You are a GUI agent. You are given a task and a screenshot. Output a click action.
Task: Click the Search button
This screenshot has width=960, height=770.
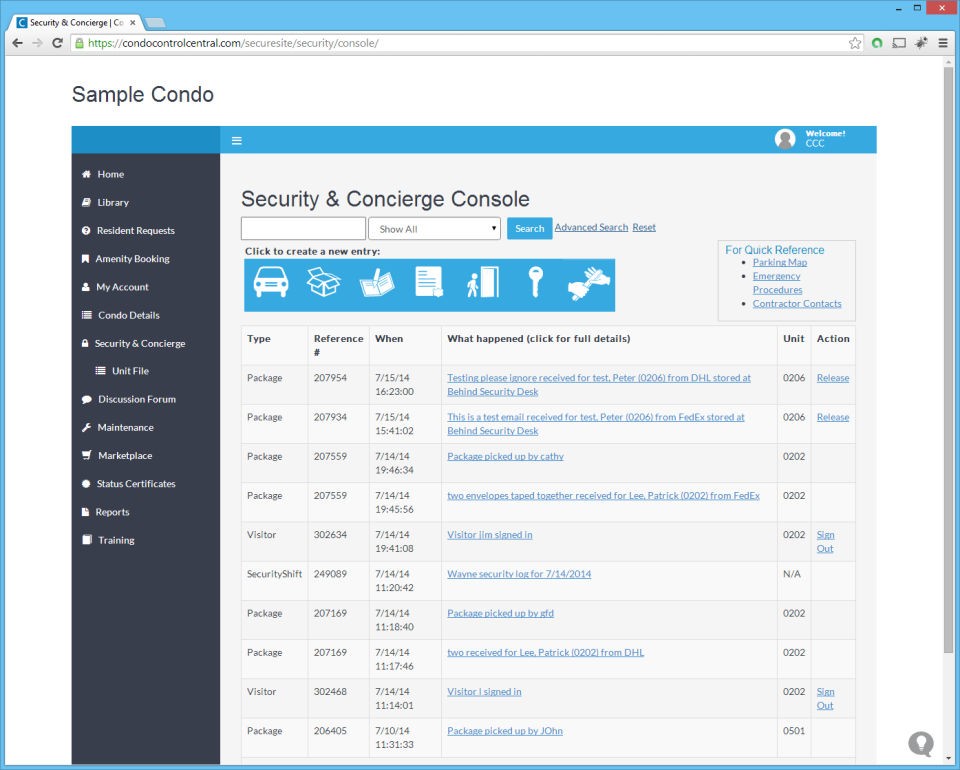tap(530, 228)
